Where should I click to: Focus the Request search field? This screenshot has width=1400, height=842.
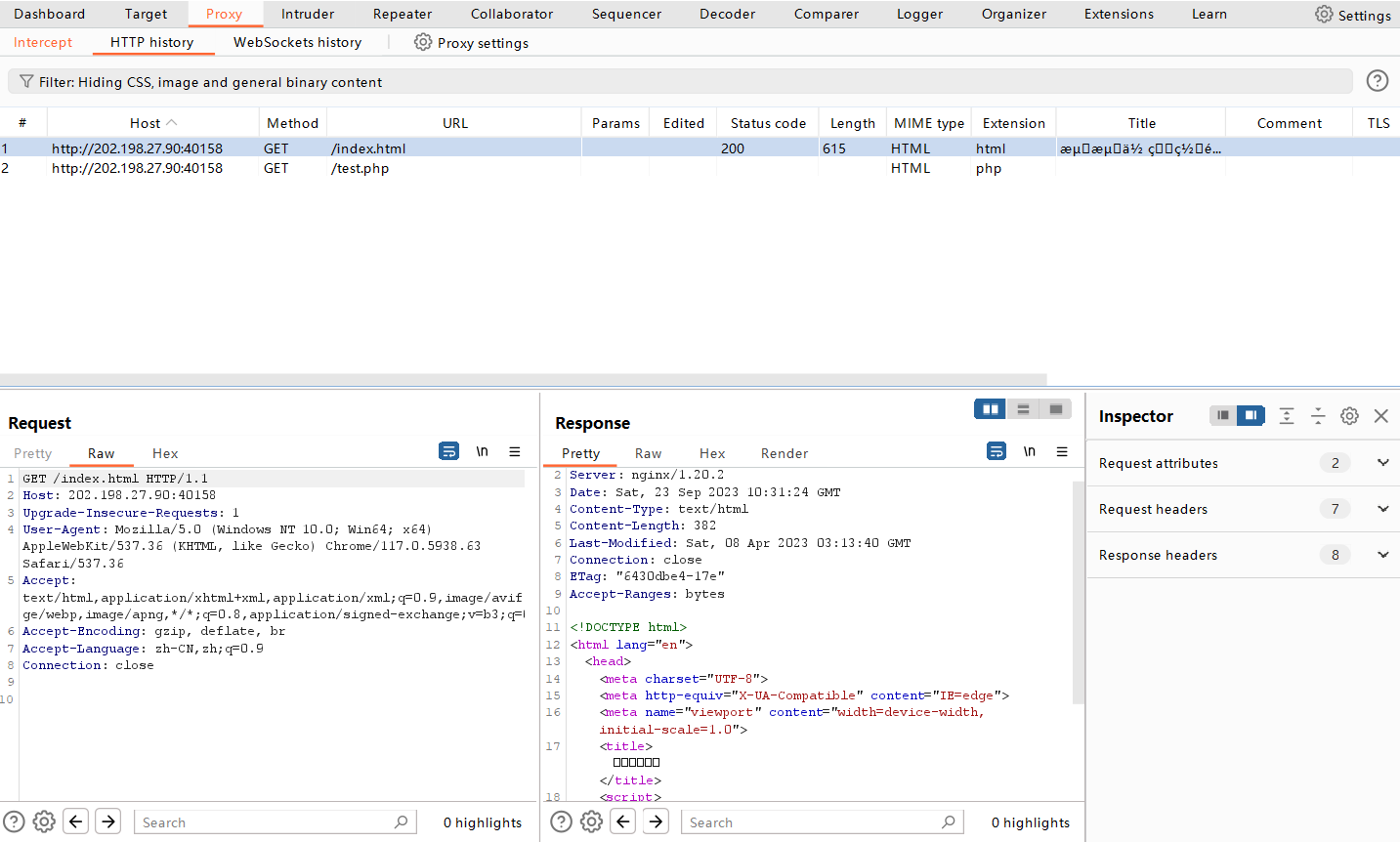click(276, 822)
